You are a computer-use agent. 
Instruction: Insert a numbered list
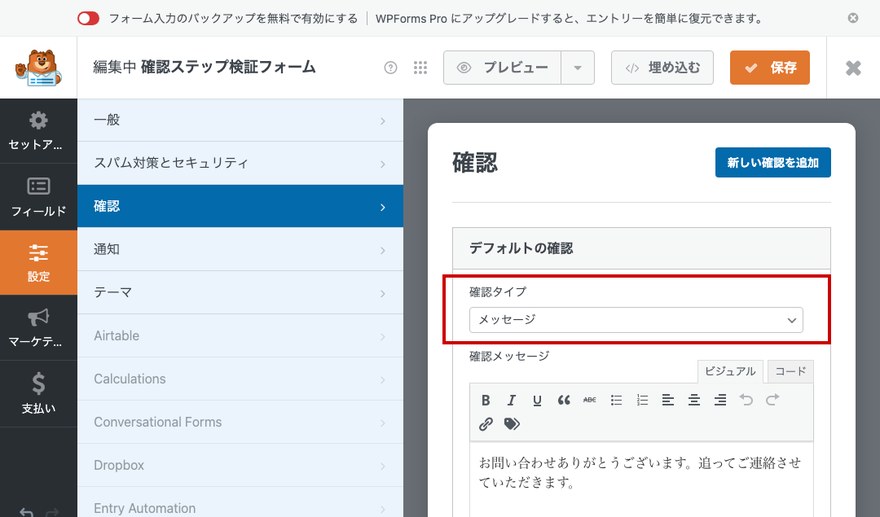pos(642,400)
